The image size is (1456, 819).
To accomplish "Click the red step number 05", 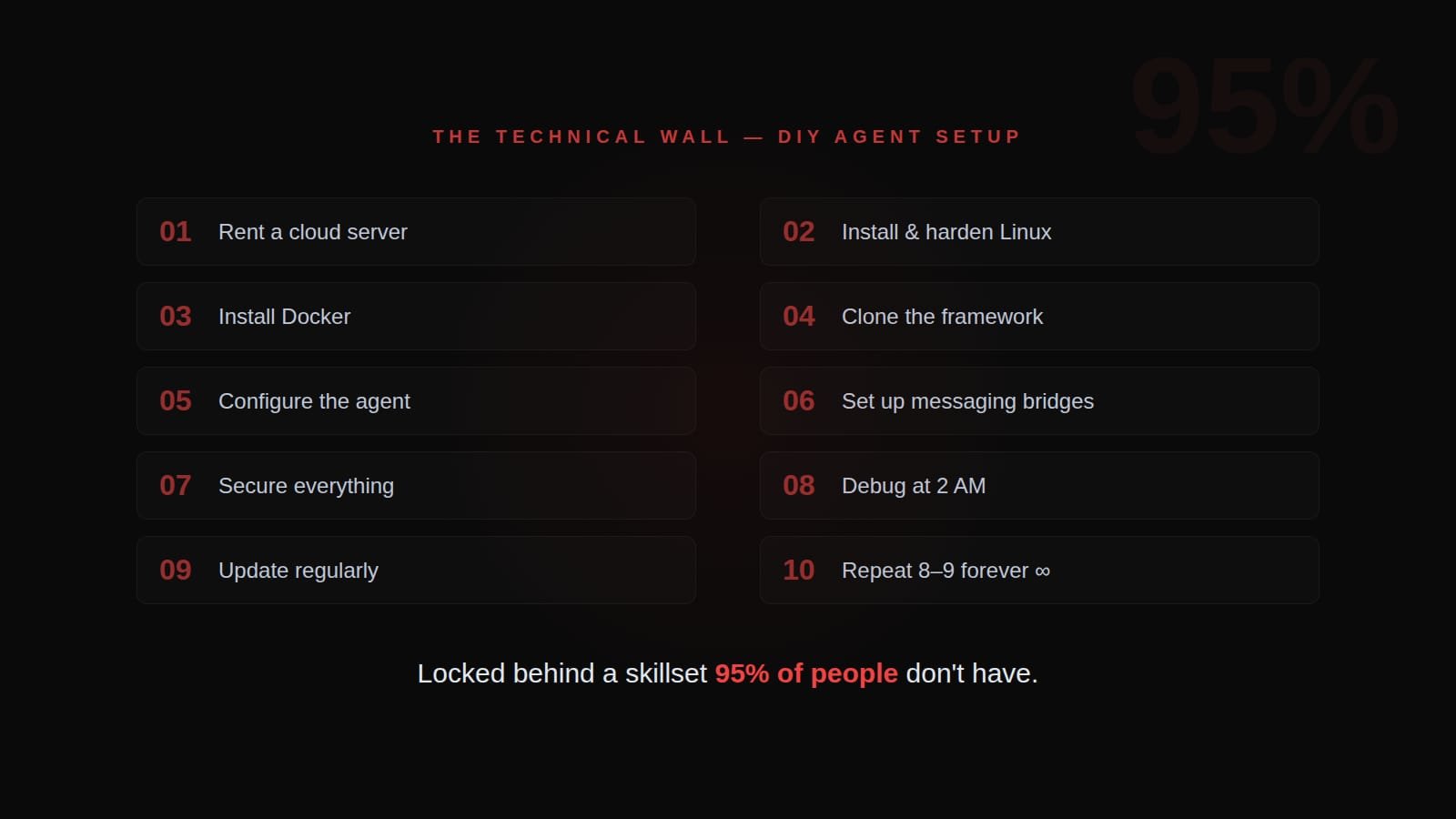I will [x=176, y=400].
